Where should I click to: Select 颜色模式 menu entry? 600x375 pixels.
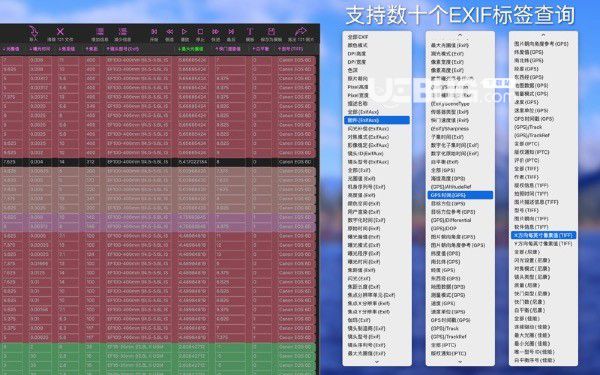(x=356, y=46)
